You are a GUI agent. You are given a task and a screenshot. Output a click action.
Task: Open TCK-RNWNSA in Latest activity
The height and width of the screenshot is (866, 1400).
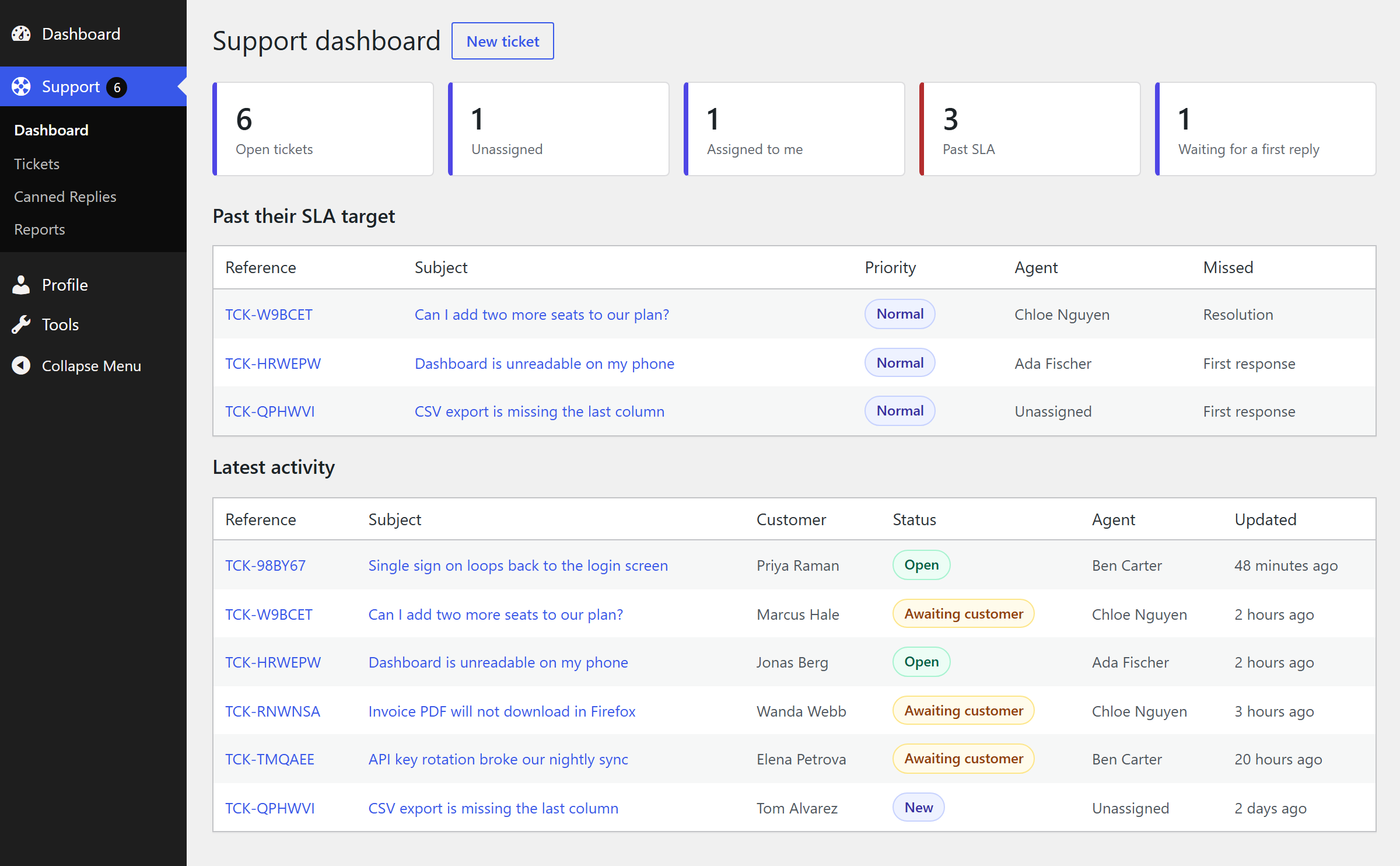[273, 711]
